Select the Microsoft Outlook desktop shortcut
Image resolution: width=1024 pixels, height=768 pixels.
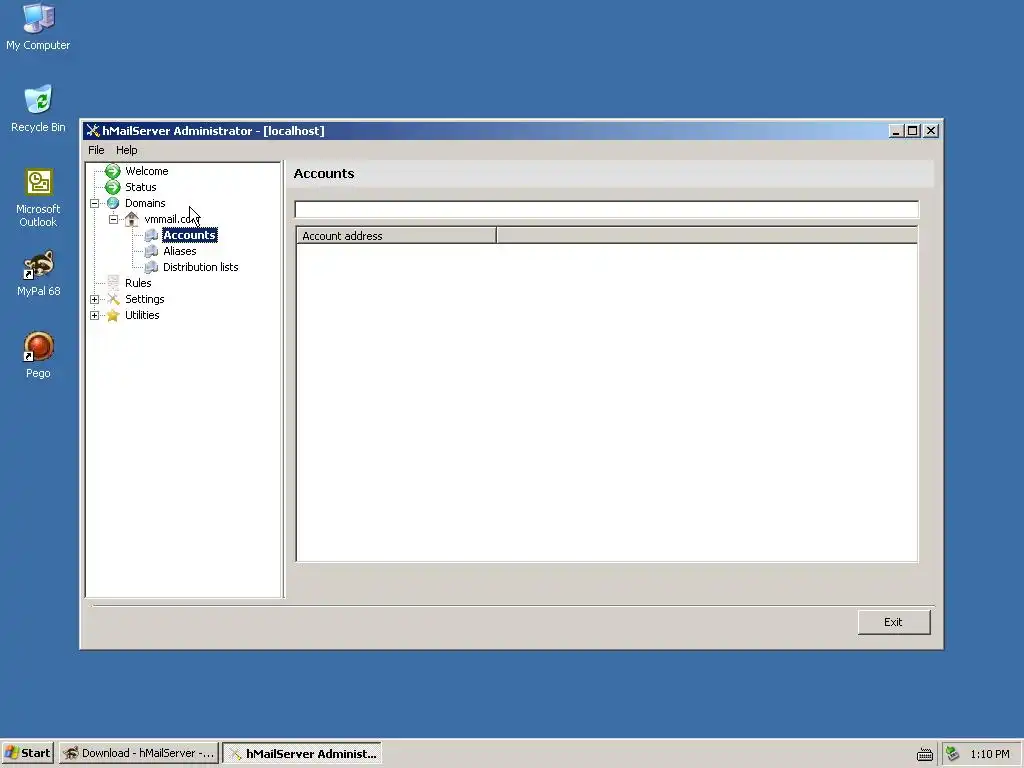pyautogui.click(x=38, y=197)
